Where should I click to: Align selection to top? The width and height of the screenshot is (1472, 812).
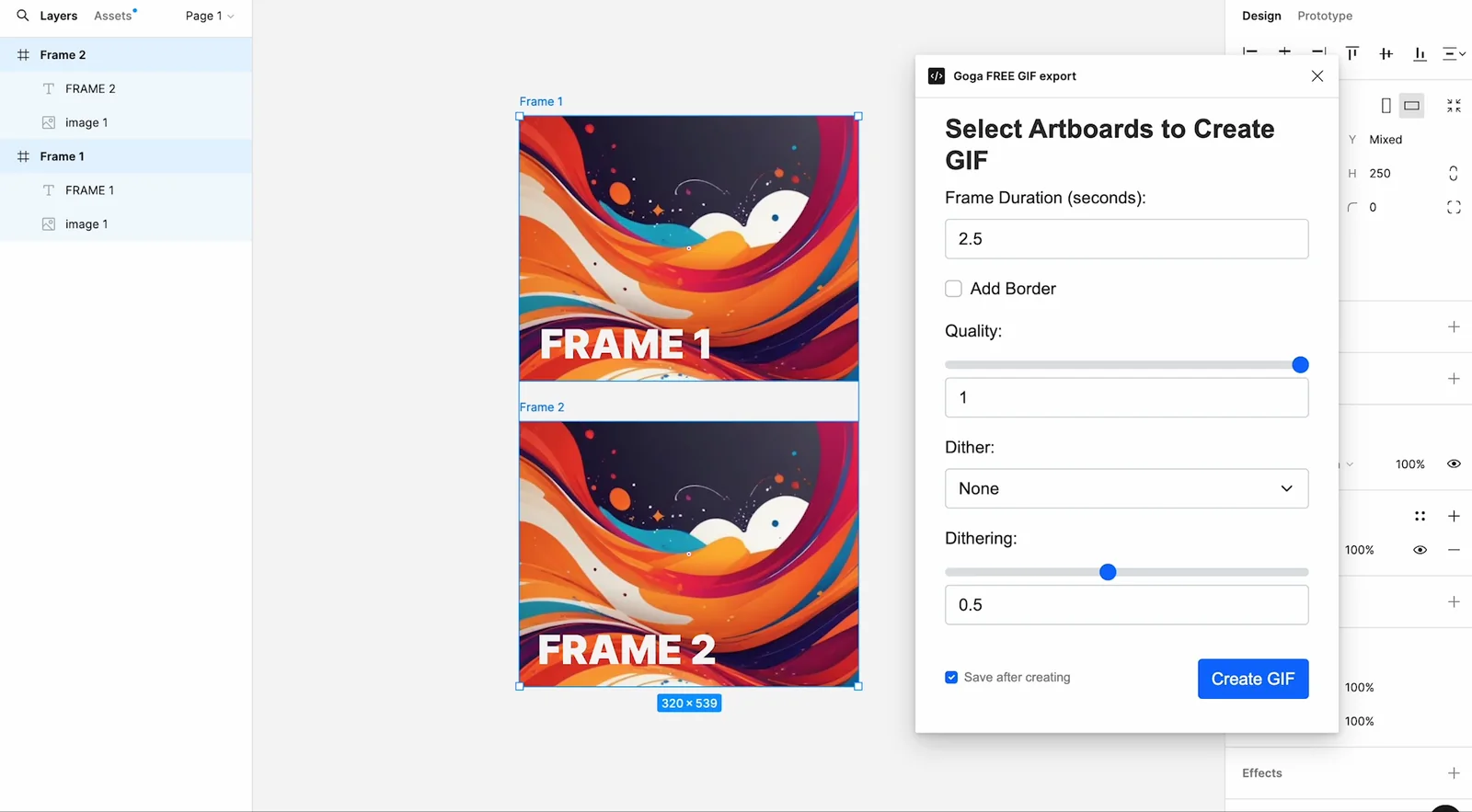1352,53
